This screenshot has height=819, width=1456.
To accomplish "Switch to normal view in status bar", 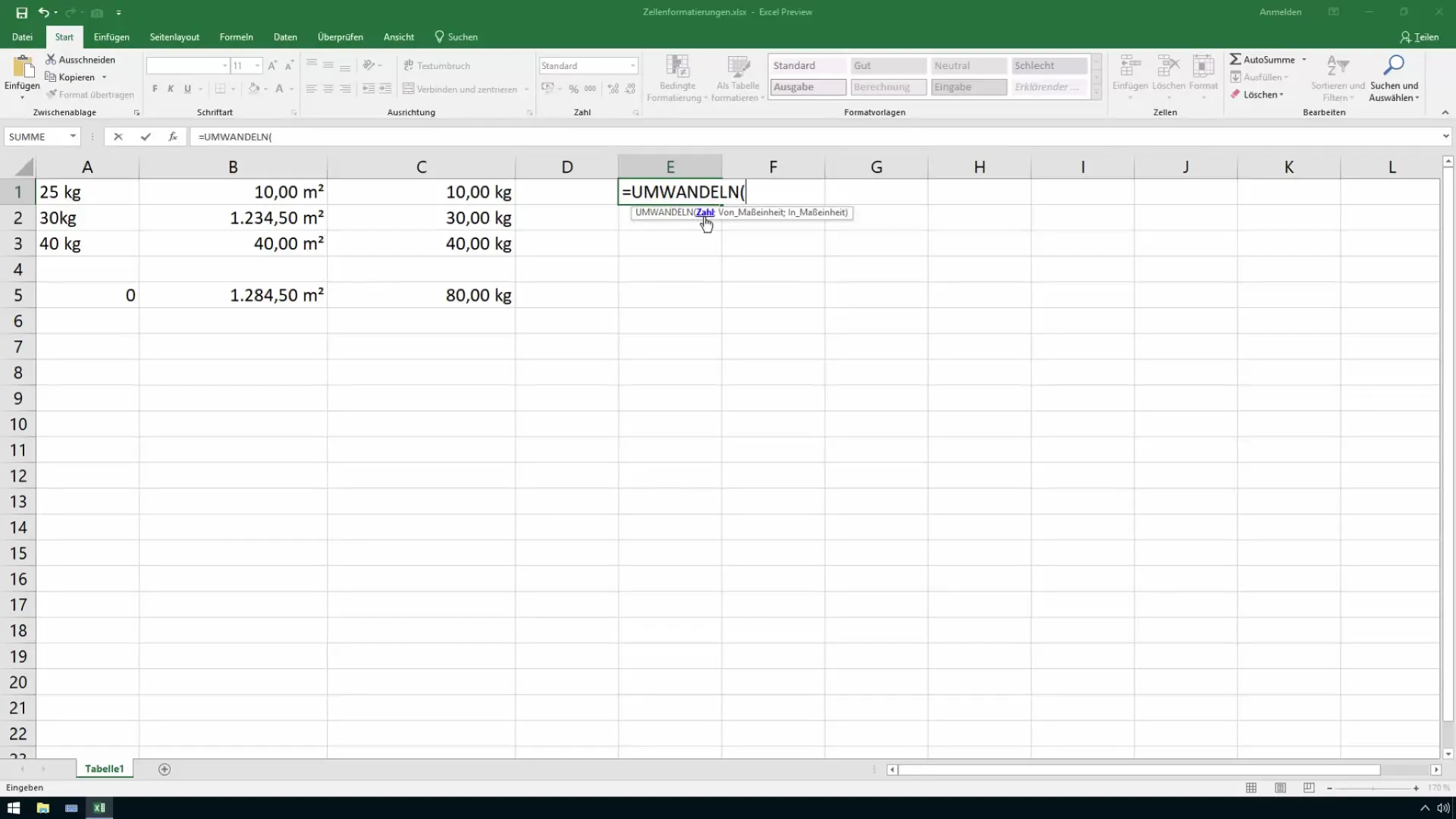I will pyautogui.click(x=1251, y=788).
